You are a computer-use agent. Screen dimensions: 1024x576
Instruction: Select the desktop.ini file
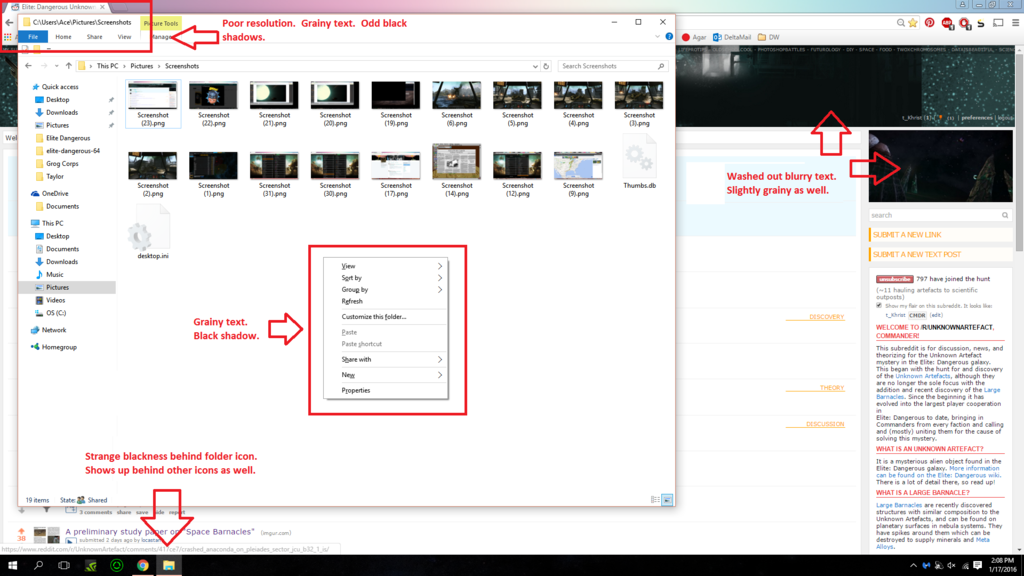153,232
